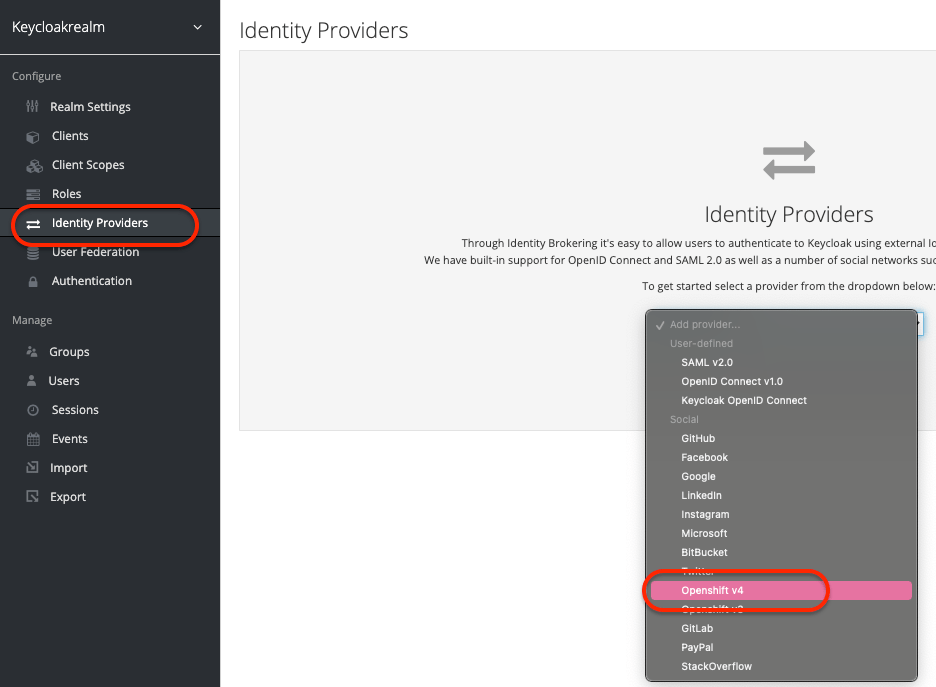
Task: Select Openshift v4 from provider list
Action: pos(712,591)
